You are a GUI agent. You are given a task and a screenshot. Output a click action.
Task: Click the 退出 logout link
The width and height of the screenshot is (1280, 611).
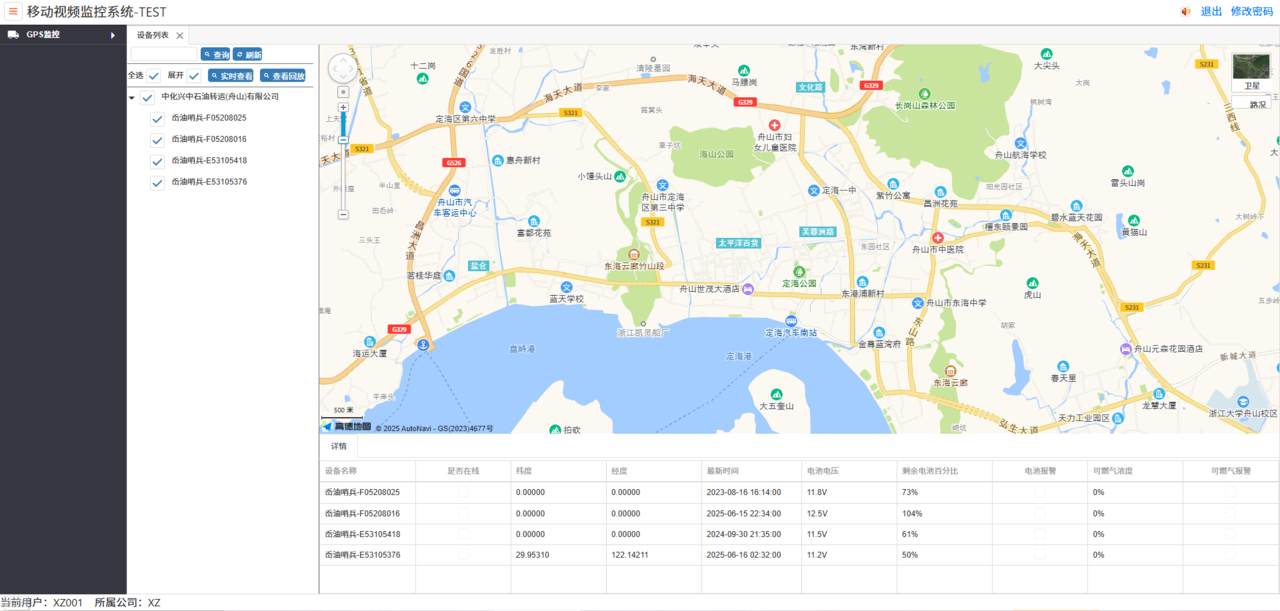click(x=1211, y=12)
